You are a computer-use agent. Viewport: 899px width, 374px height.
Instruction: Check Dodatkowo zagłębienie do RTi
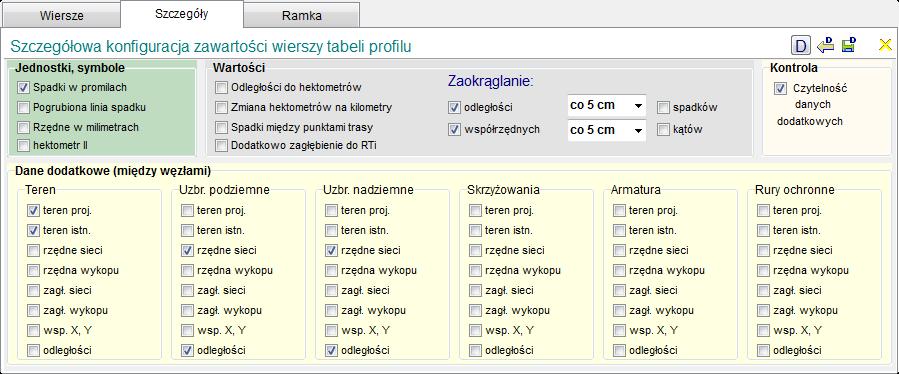pos(221,146)
